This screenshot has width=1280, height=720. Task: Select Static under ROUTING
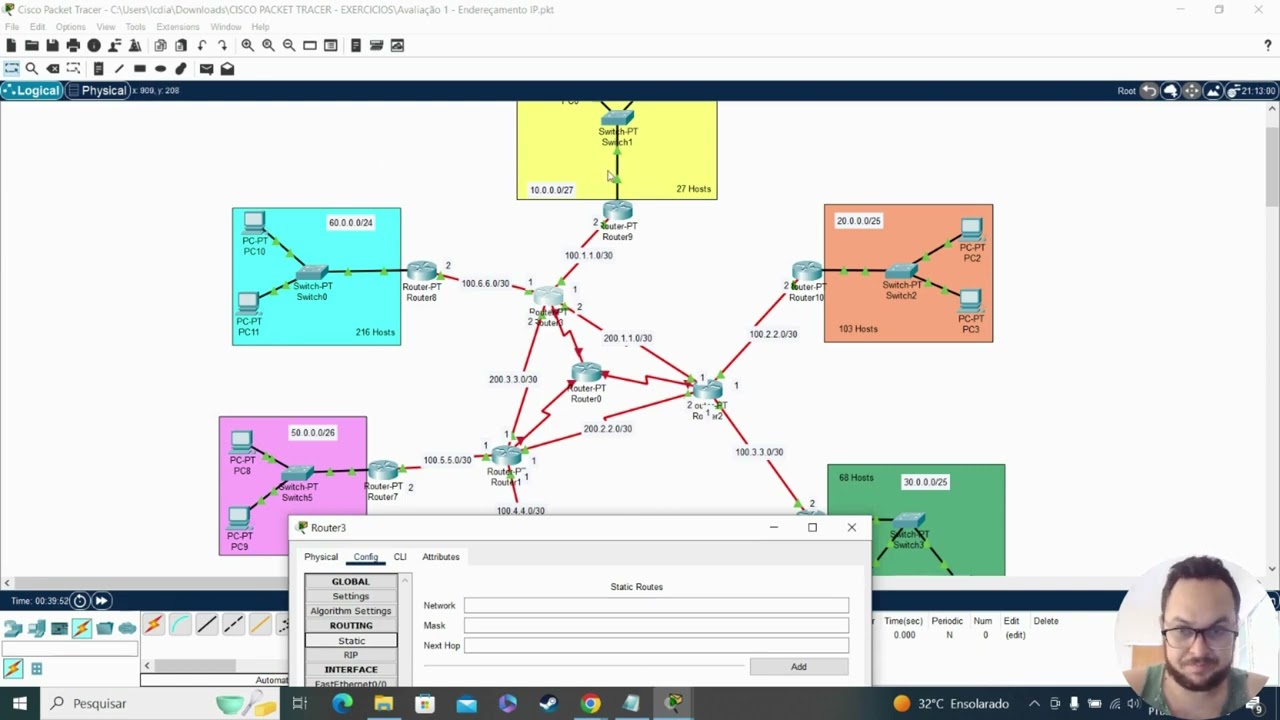click(351, 640)
